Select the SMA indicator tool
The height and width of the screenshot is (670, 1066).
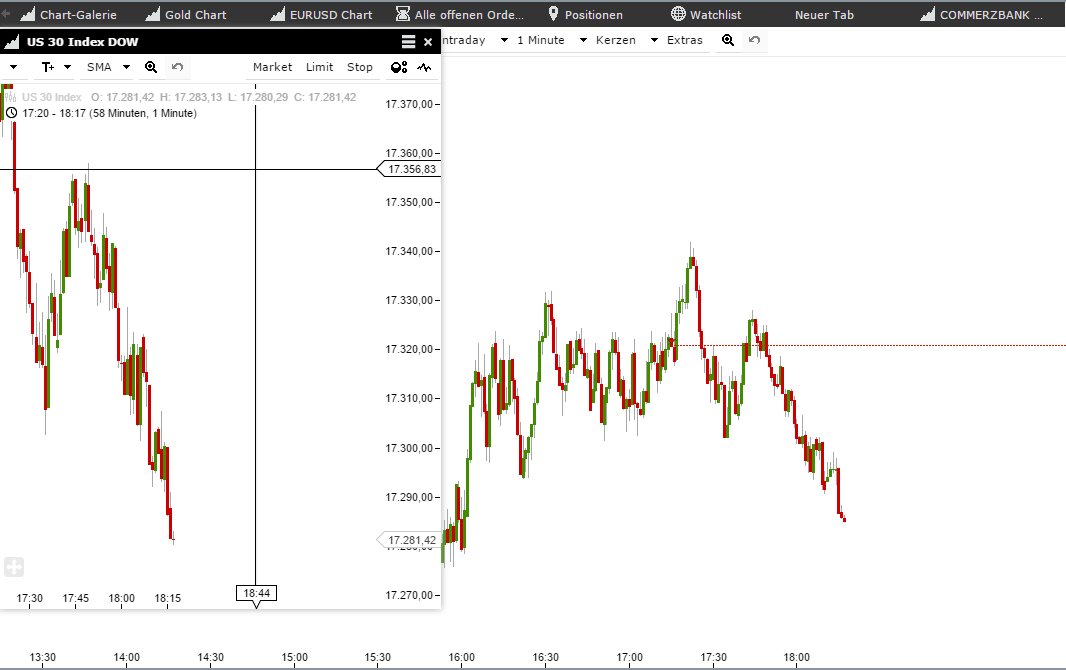click(x=100, y=67)
